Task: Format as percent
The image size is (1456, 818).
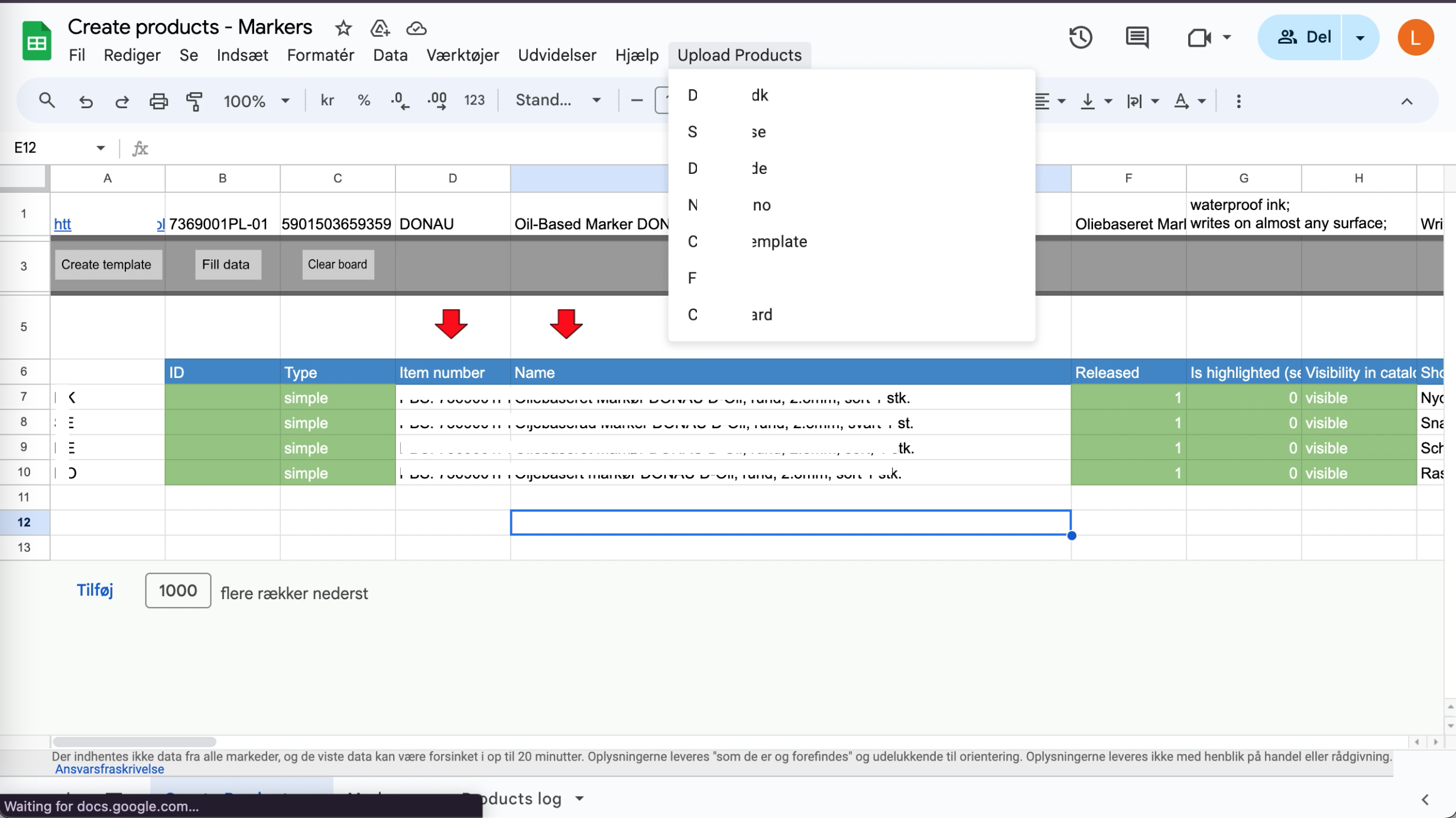Action: 364,101
